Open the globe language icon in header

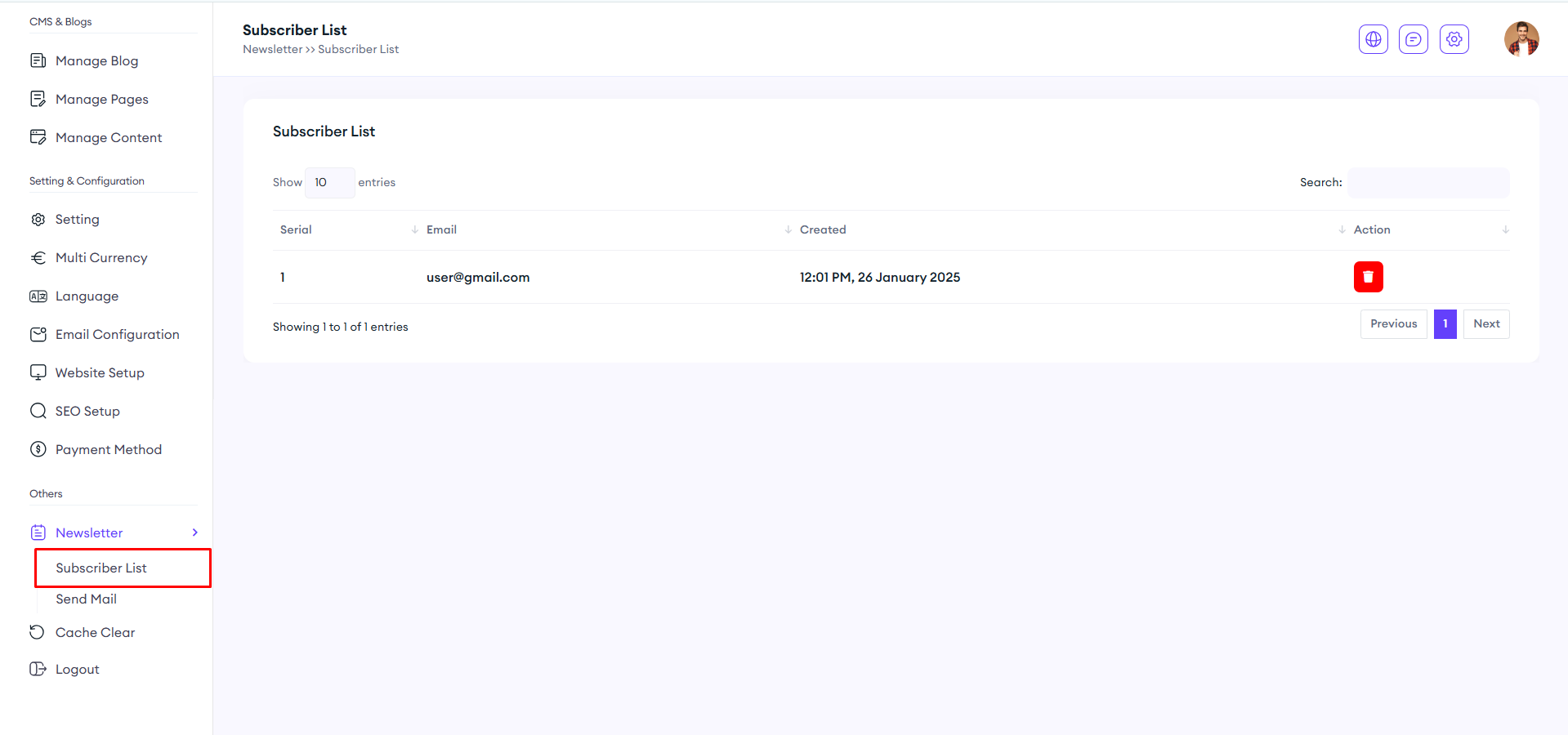click(x=1373, y=39)
